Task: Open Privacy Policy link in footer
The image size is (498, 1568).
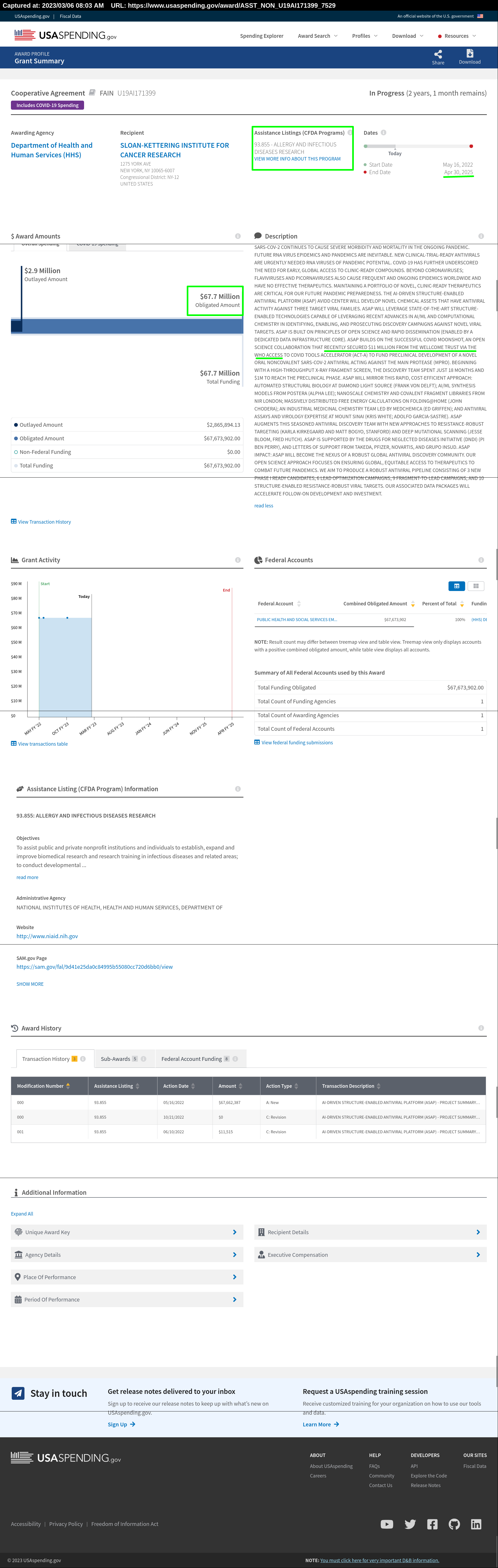Action: point(66,1524)
